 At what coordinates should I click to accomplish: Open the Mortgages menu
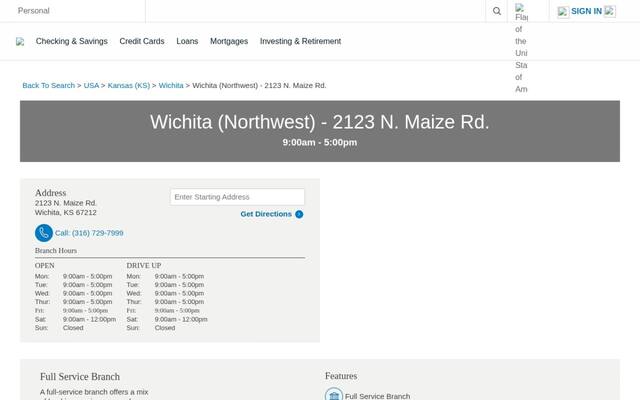(229, 41)
